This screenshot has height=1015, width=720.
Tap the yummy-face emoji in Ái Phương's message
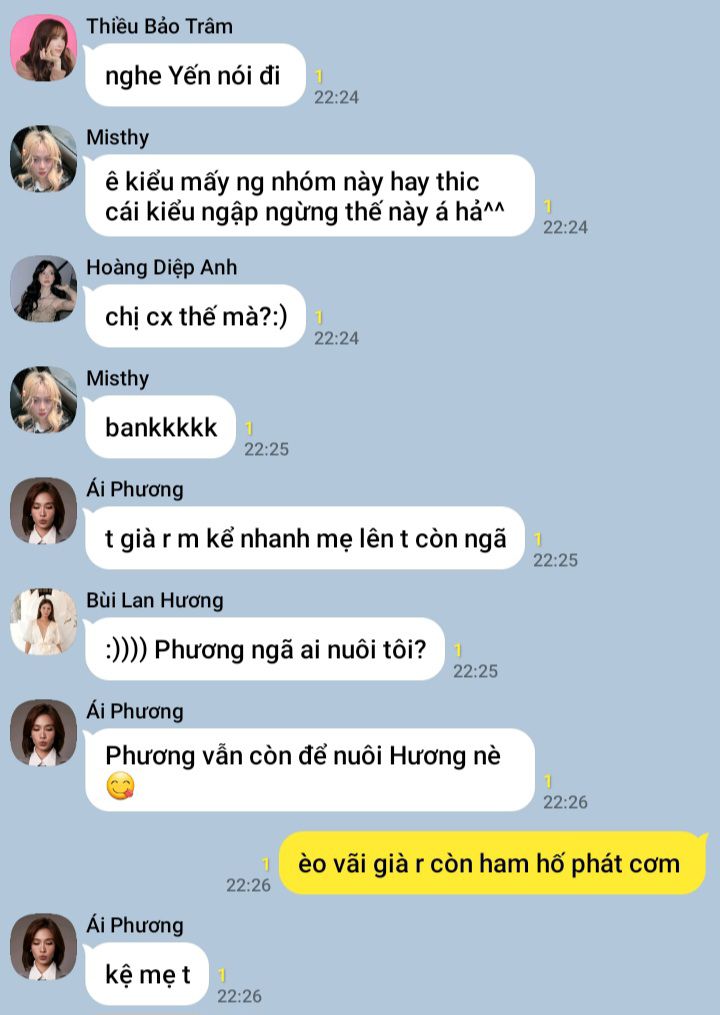tap(120, 786)
